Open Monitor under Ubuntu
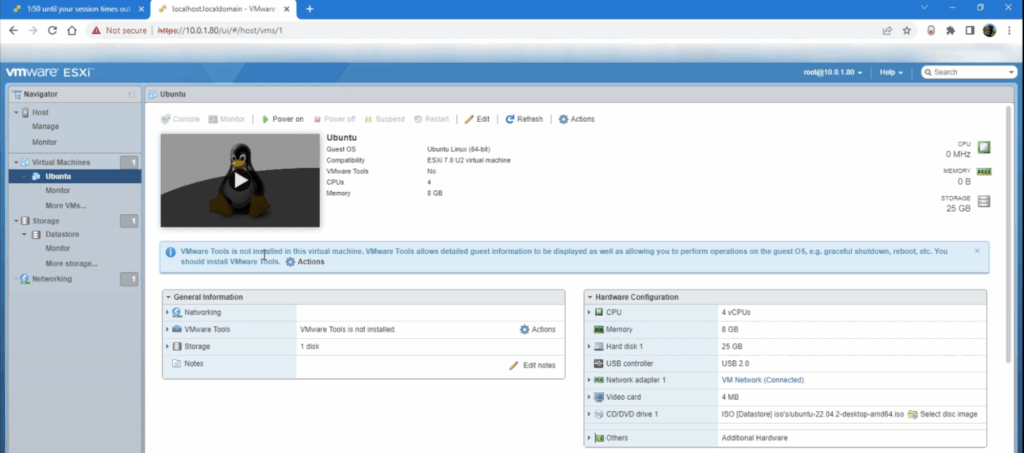This screenshot has width=1024, height=453. tap(57, 191)
